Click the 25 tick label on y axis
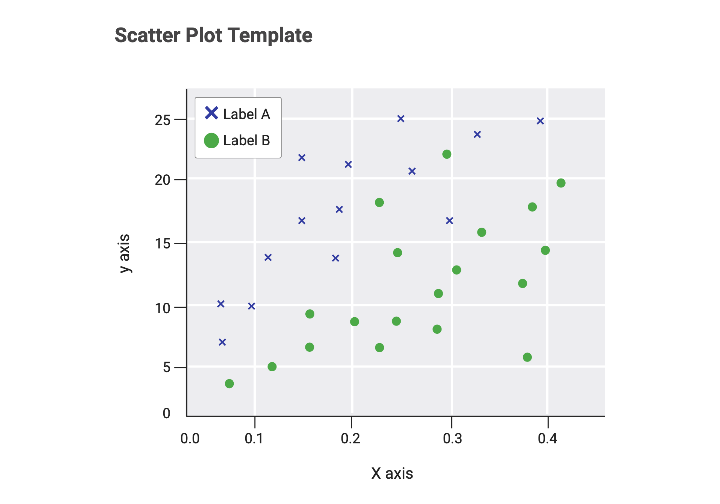720x504 pixels. [163, 120]
